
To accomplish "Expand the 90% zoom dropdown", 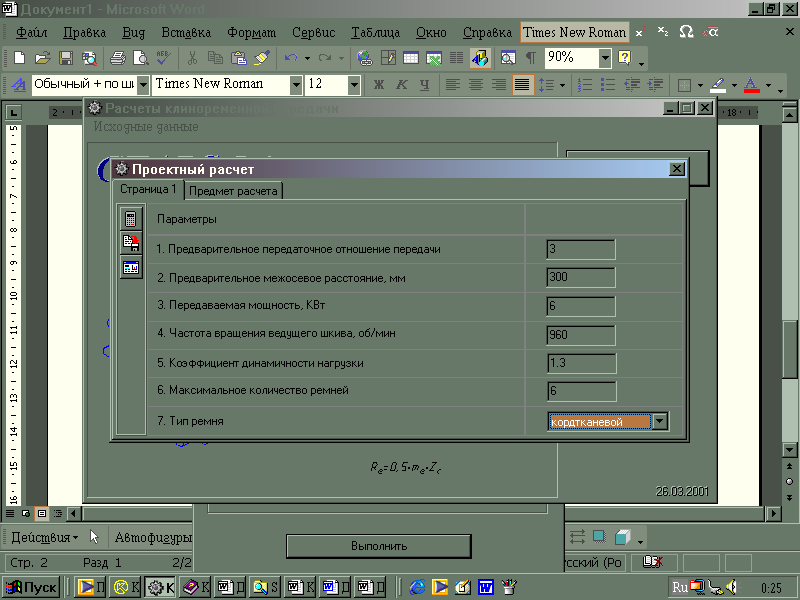I will coord(605,58).
